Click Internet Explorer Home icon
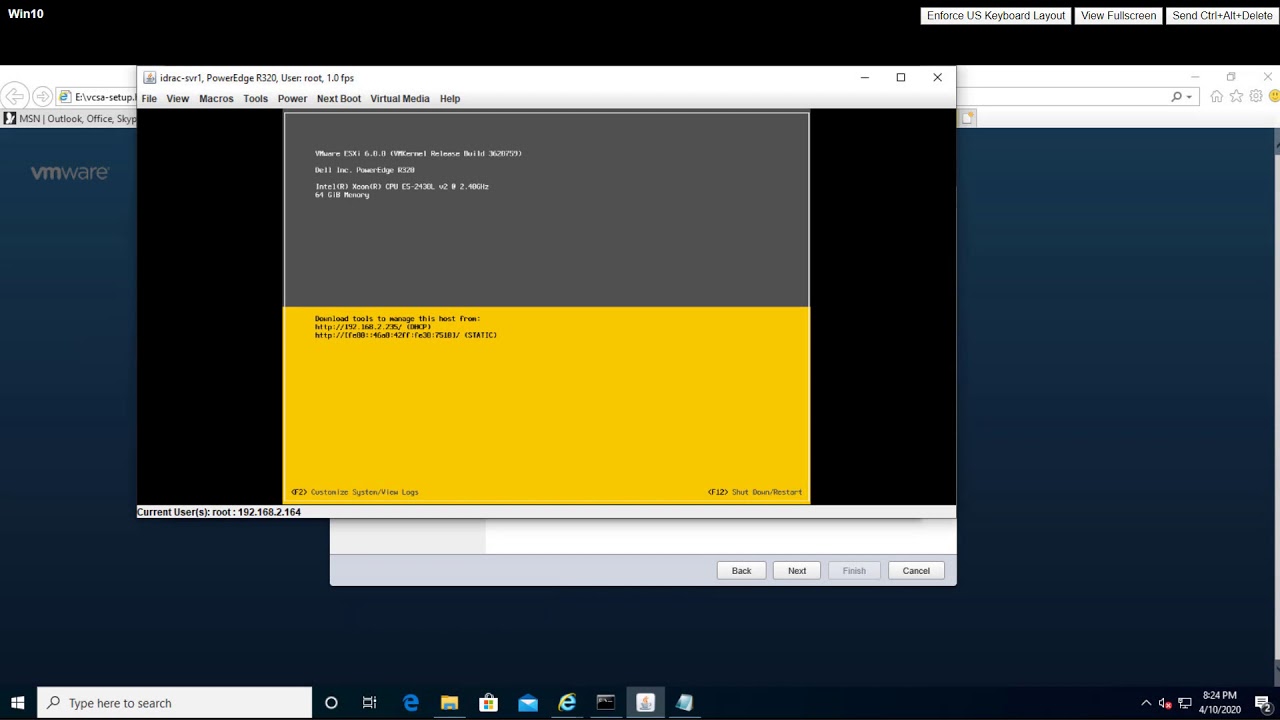This screenshot has height=720, width=1280. coord(1216,97)
